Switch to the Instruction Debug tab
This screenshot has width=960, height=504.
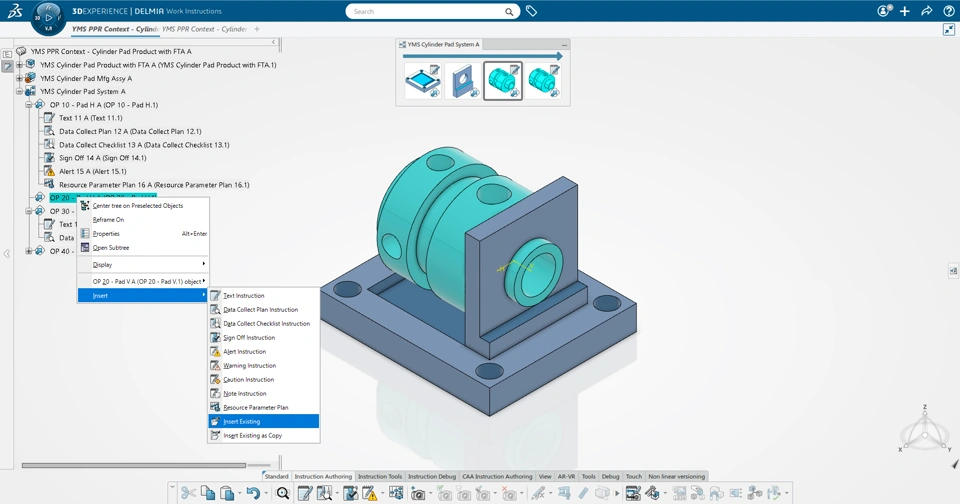pyautogui.click(x=432, y=476)
